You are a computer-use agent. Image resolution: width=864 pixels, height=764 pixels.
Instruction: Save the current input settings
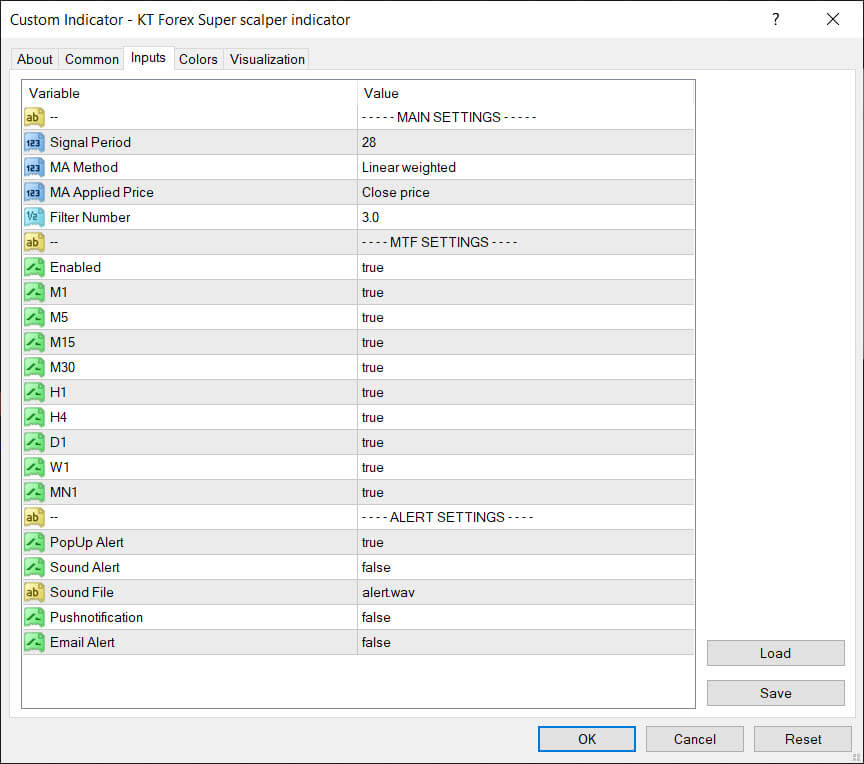coord(775,693)
